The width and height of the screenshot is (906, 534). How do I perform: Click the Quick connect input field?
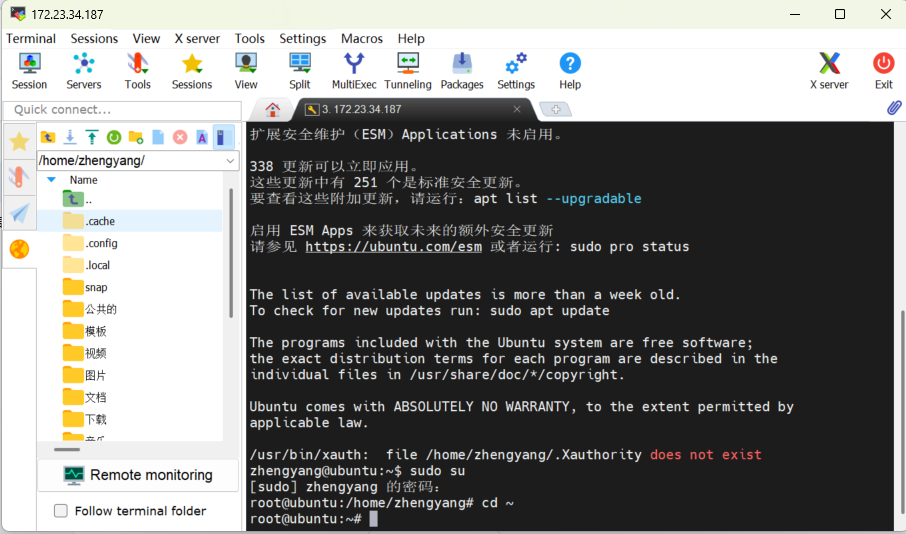[122, 110]
